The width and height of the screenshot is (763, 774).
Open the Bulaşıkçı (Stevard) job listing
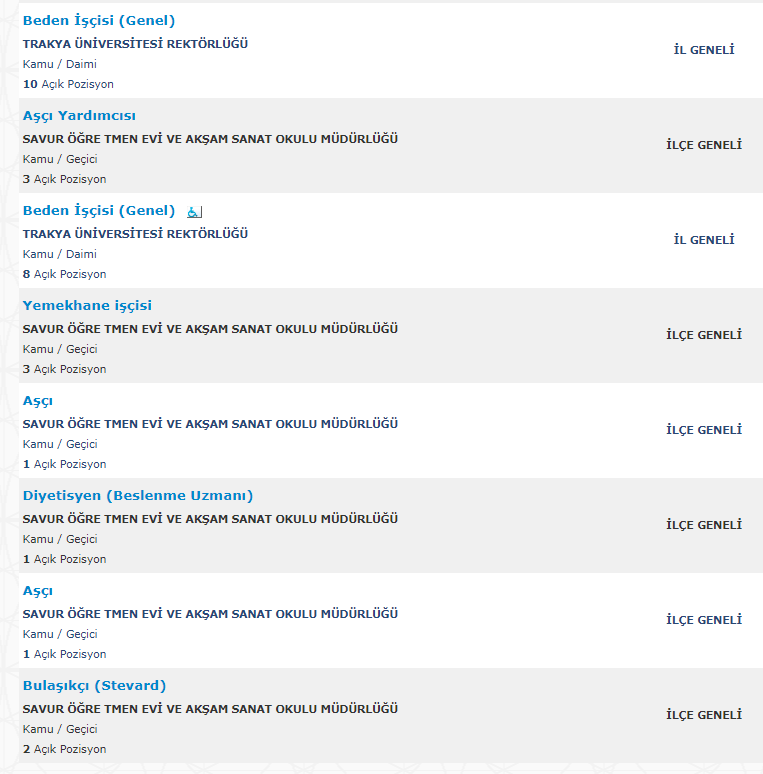pos(94,686)
